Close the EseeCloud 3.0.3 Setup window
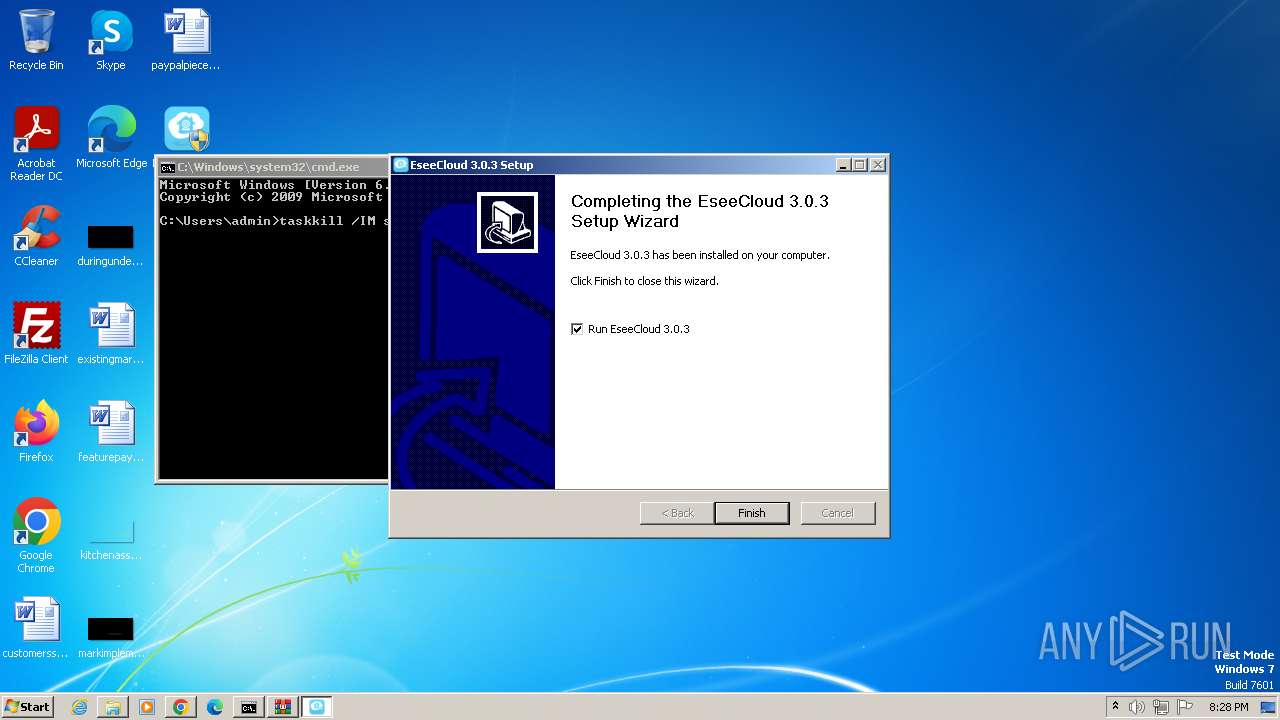 coord(878,165)
